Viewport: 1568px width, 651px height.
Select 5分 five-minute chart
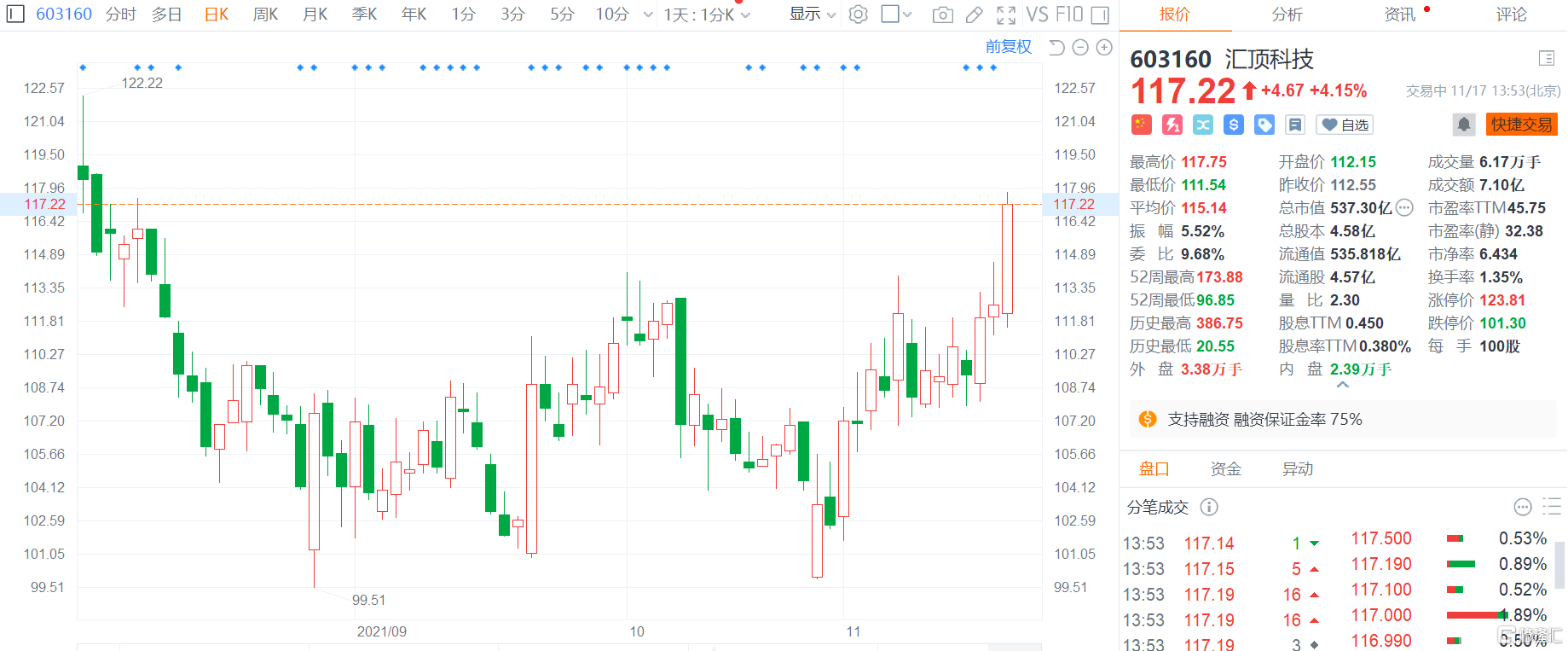click(x=562, y=15)
